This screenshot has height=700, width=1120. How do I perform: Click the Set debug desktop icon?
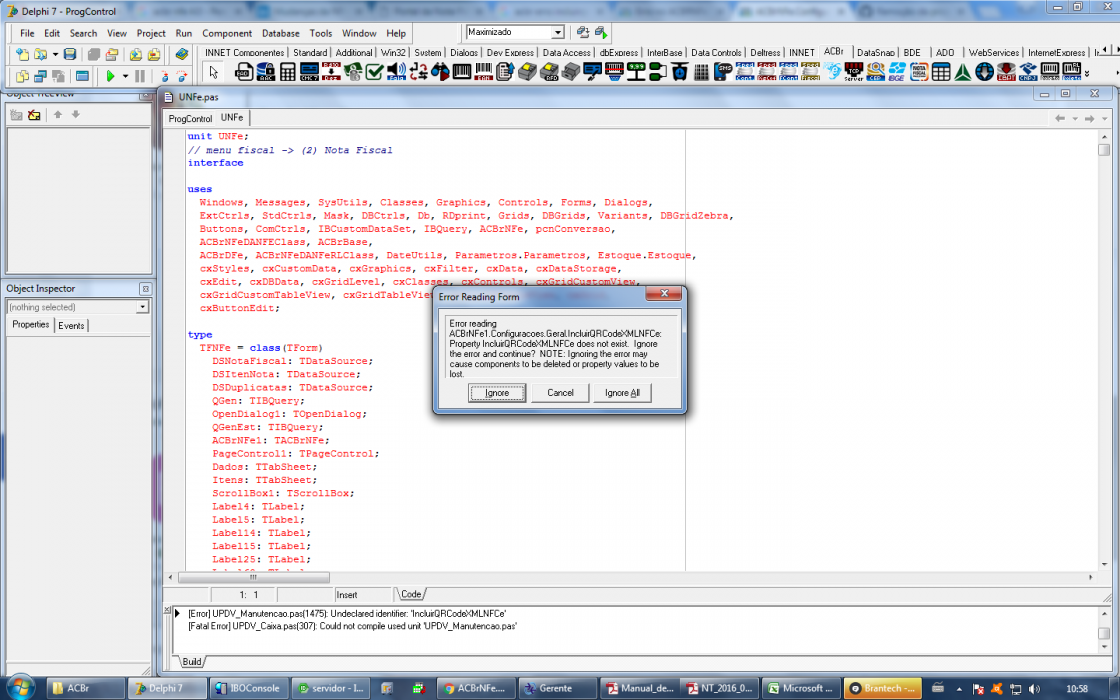[601, 32]
